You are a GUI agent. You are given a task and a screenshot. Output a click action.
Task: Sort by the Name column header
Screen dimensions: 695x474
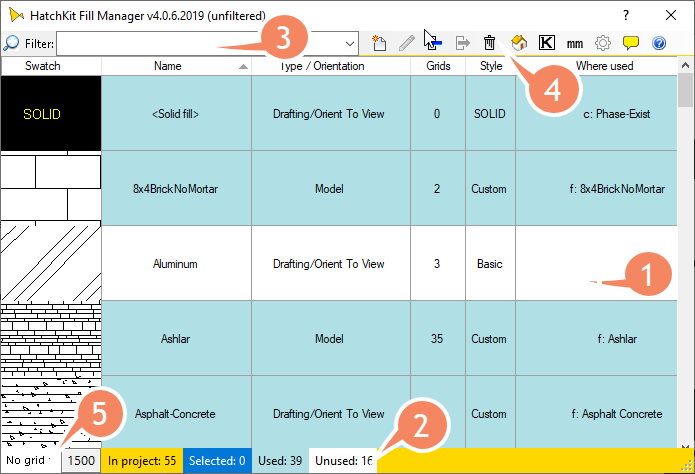(x=176, y=66)
